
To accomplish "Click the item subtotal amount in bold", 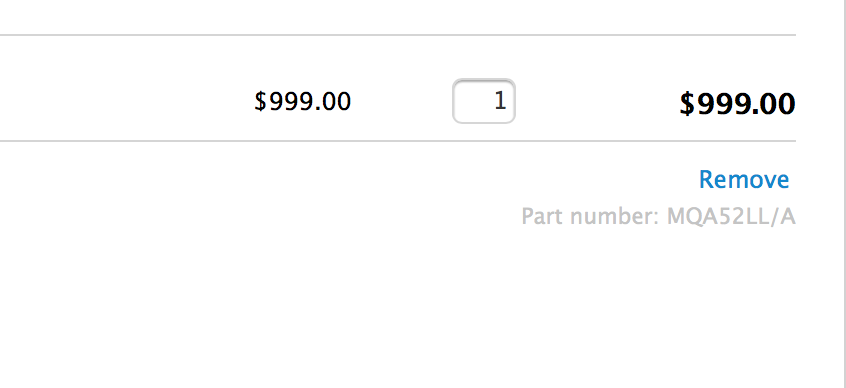I will coord(737,104).
